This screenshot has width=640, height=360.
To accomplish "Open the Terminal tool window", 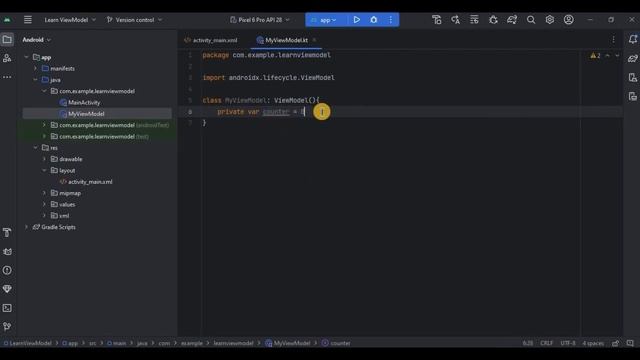I will 7,308.
